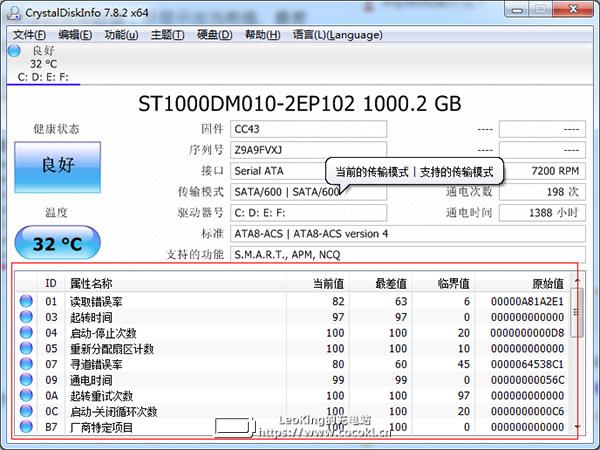Click the disk model title ST1000DM010-2EP102
Image resolution: width=600 pixels, height=450 pixels.
pyautogui.click(x=246, y=104)
